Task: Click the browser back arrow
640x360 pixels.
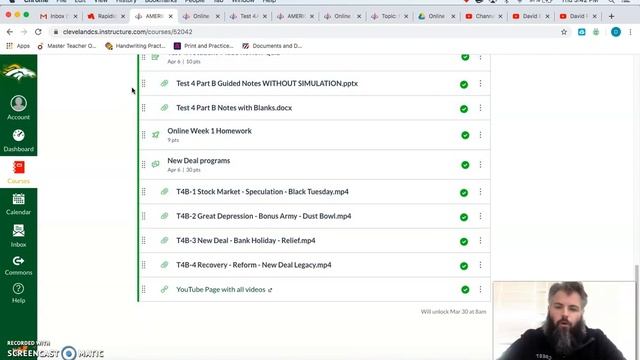Action: [10, 32]
